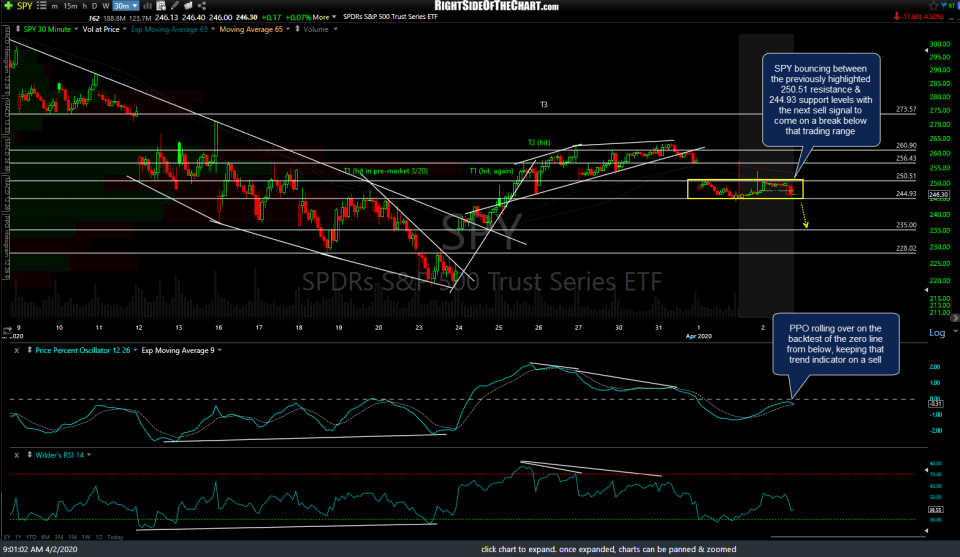Select the D daily timeframe
The height and width of the screenshot is (557, 960).
(94, 6)
